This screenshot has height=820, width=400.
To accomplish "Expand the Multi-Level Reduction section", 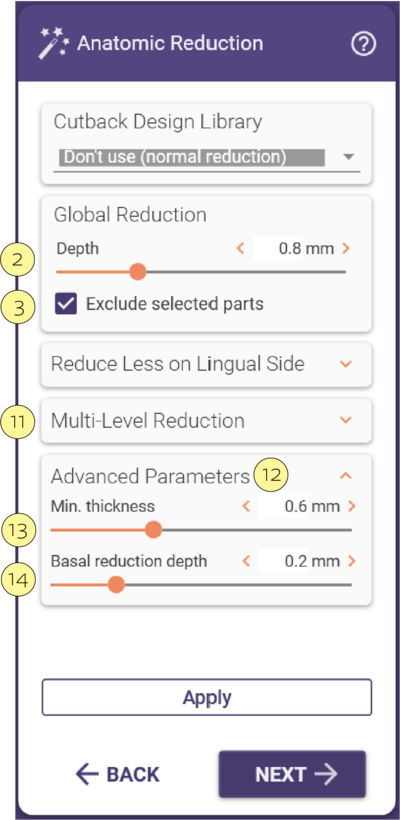I will (207, 420).
